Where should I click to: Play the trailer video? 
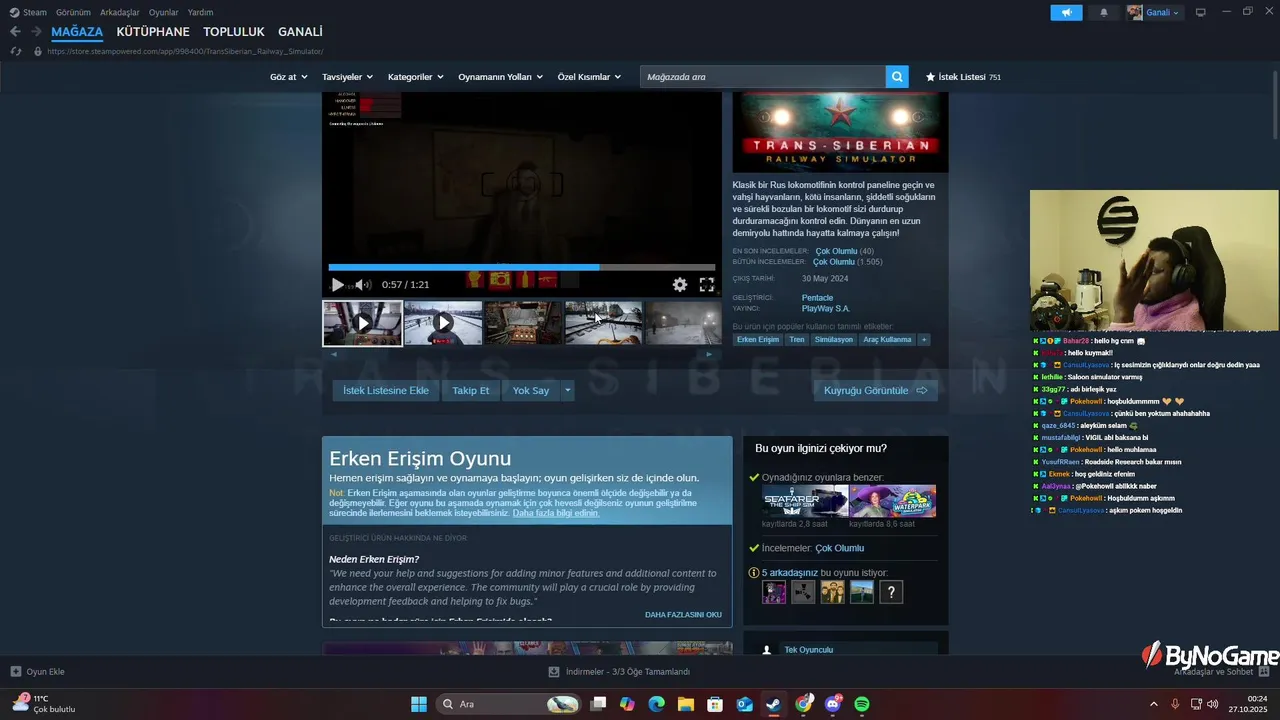(x=337, y=285)
